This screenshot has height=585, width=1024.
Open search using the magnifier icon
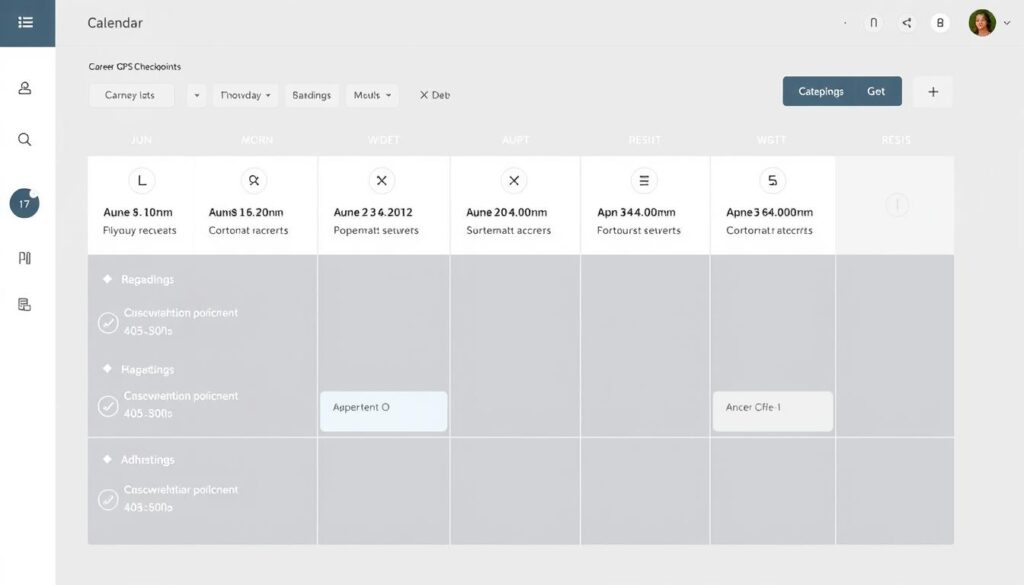pos(24,140)
